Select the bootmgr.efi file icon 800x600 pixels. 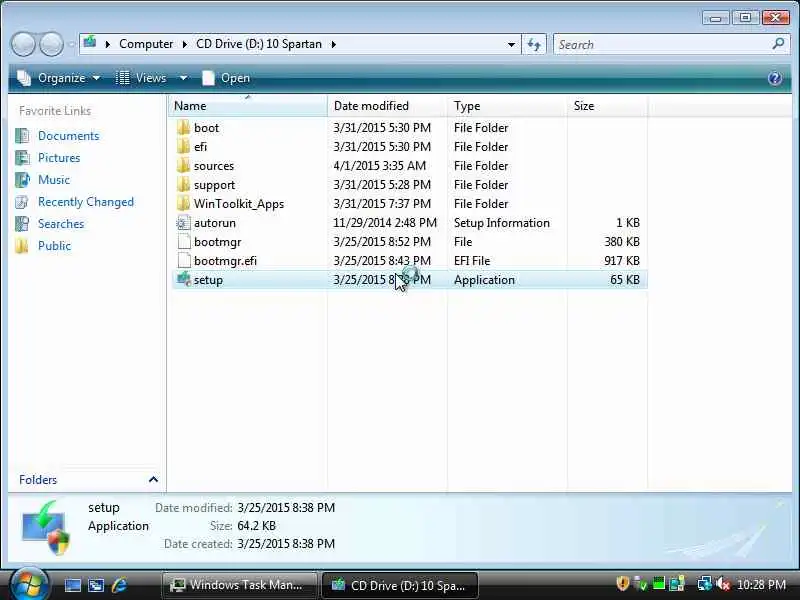coord(184,261)
